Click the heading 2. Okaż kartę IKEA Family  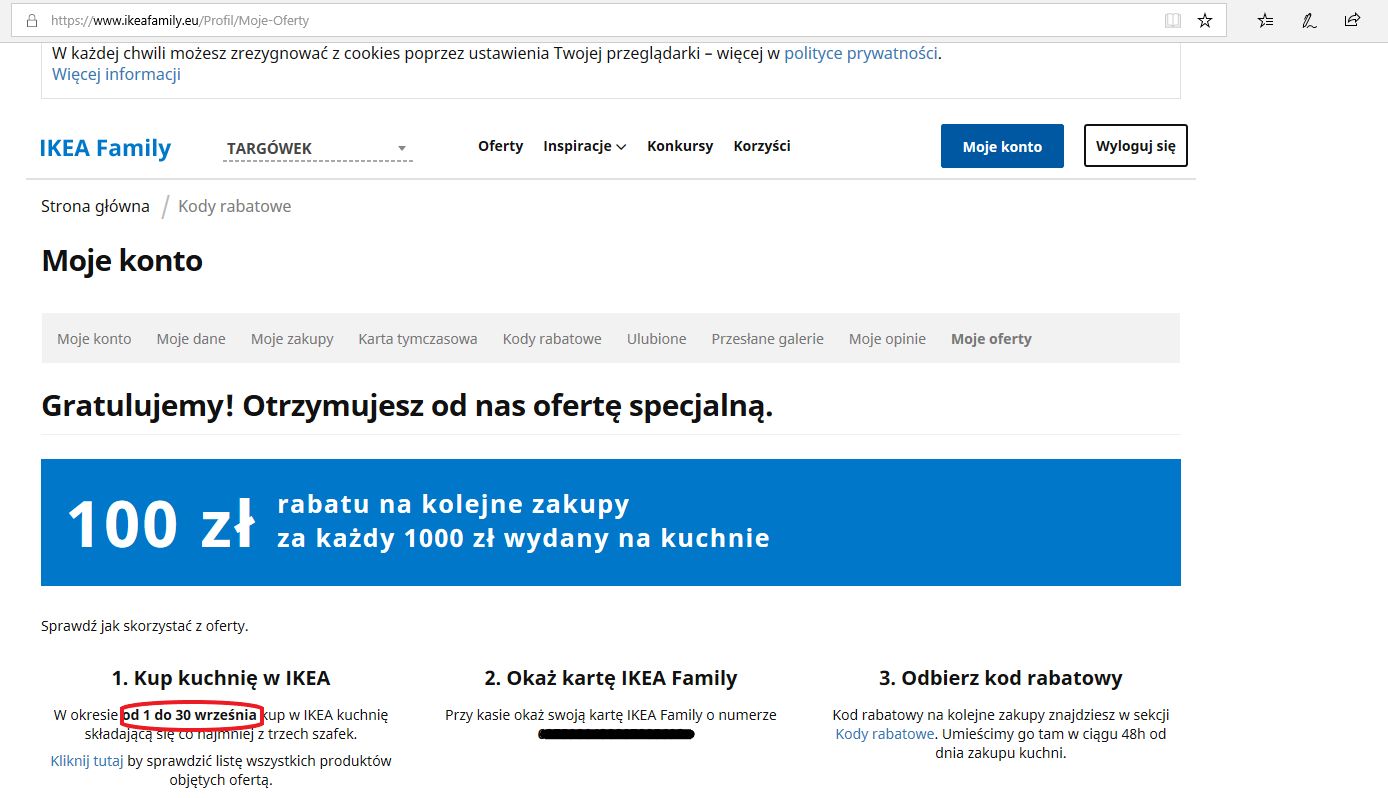coord(611,678)
